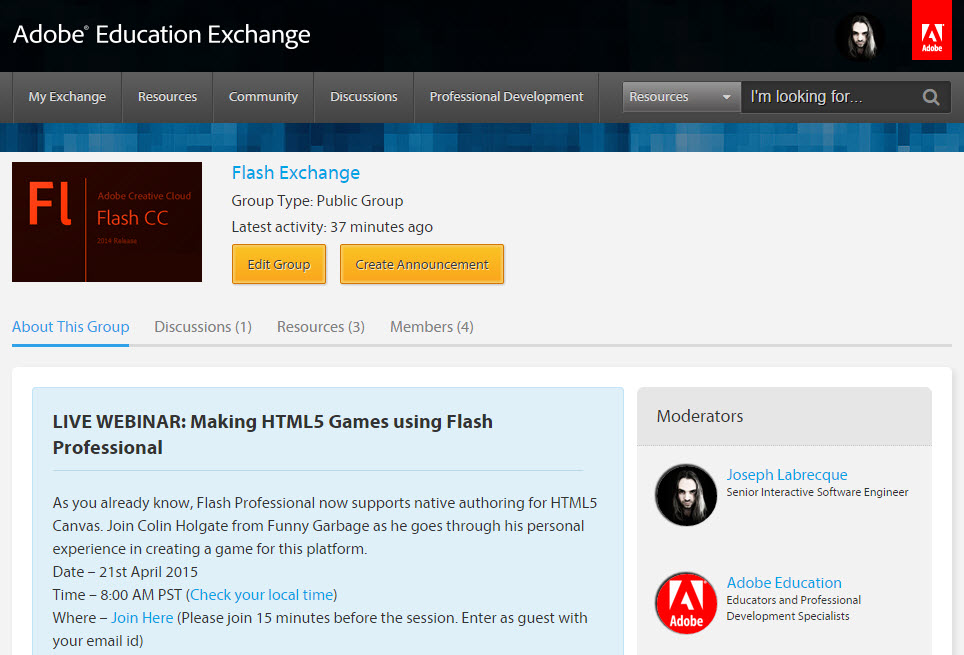The height and width of the screenshot is (655, 964).
Task: Open the My Exchange menu
Action: [67, 97]
